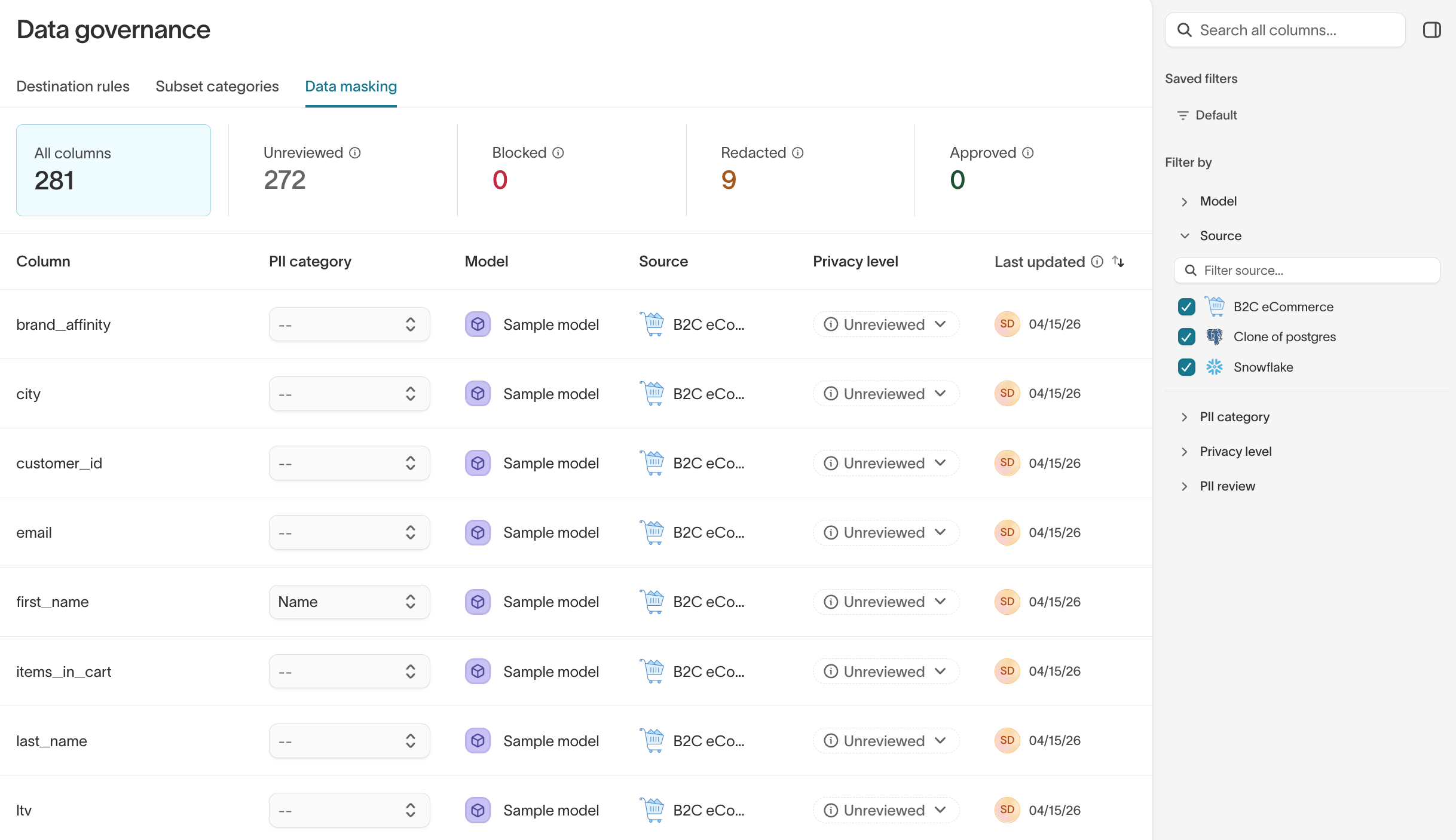The width and height of the screenshot is (1456, 840).
Task: Click the Sample model icon in brand_affinity row
Action: [x=478, y=324]
